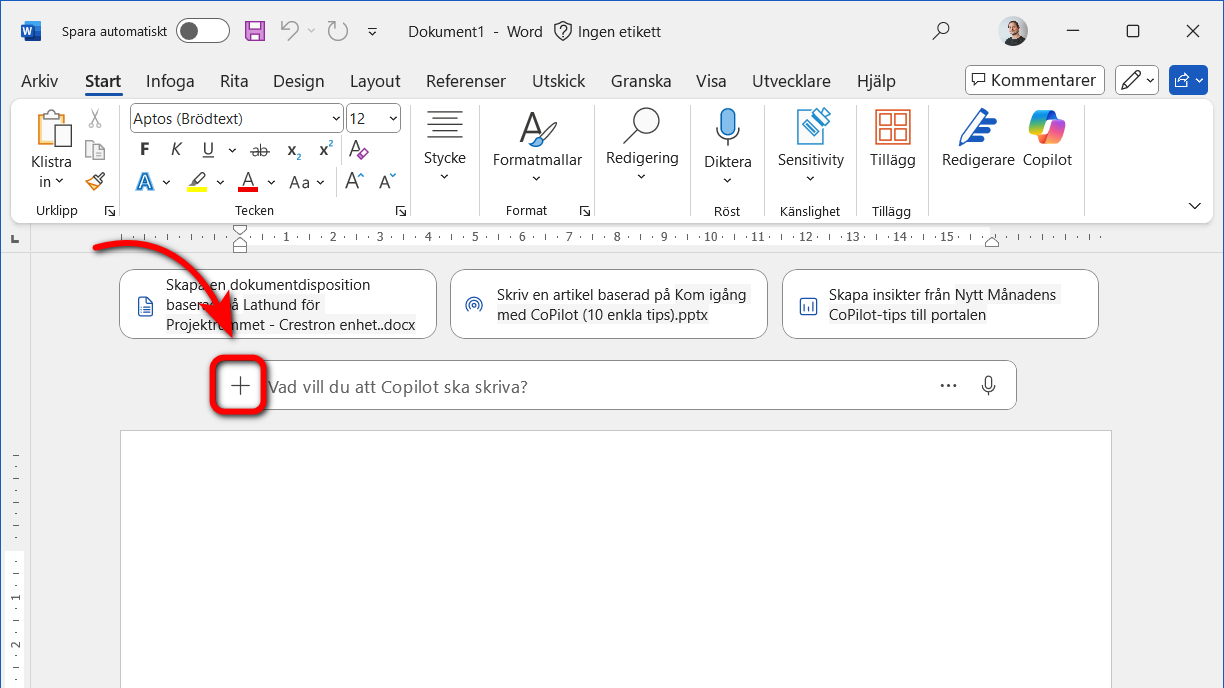Collapse the ribbon with the chevron
Image resolution: width=1224 pixels, height=688 pixels.
[x=1194, y=205]
